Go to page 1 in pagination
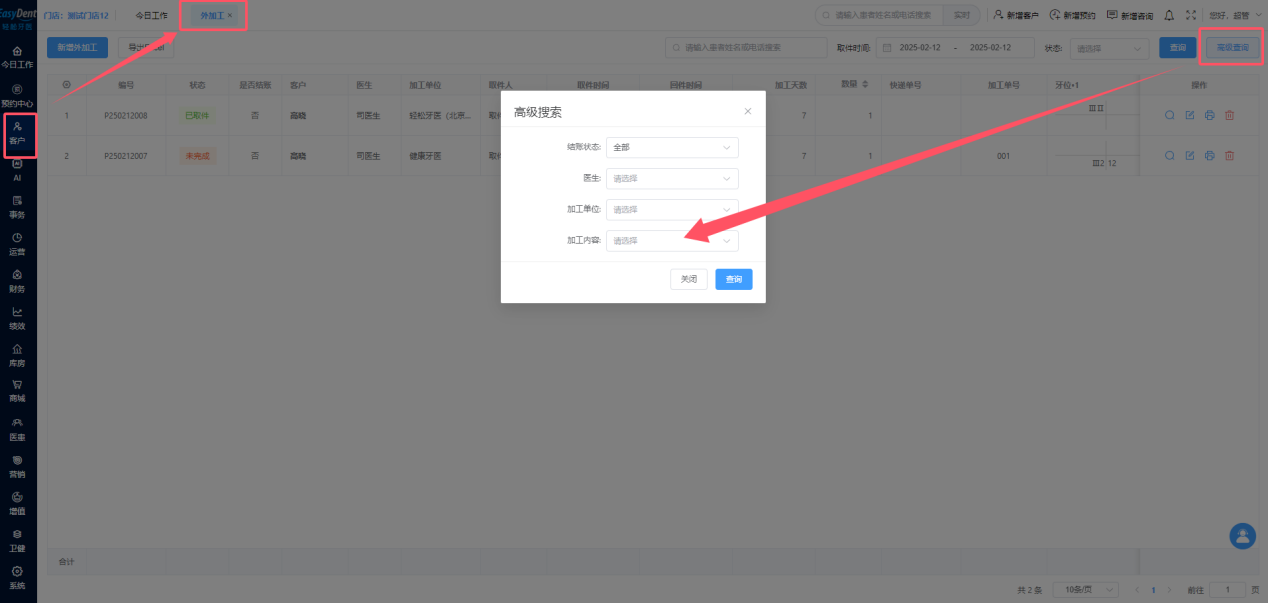The width and height of the screenshot is (1268, 603). (x=1154, y=590)
